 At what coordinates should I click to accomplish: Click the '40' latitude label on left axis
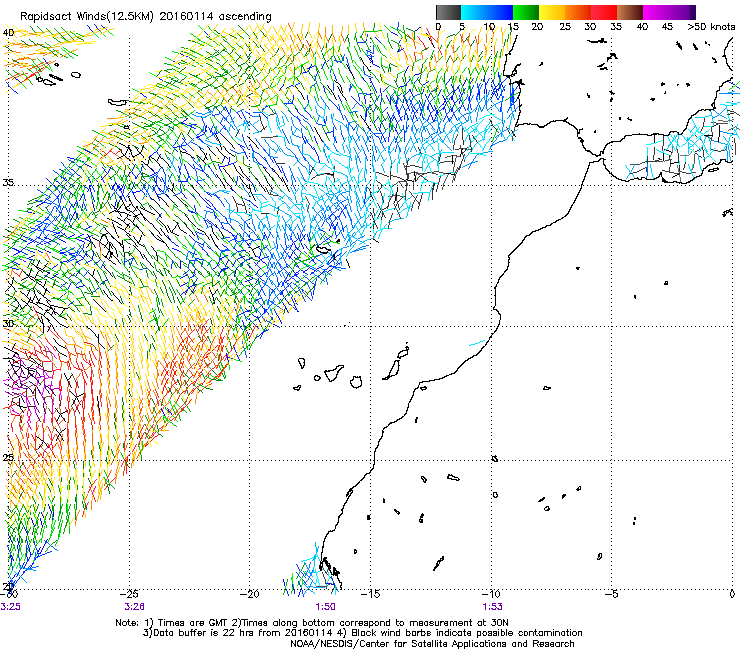[8, 32]
